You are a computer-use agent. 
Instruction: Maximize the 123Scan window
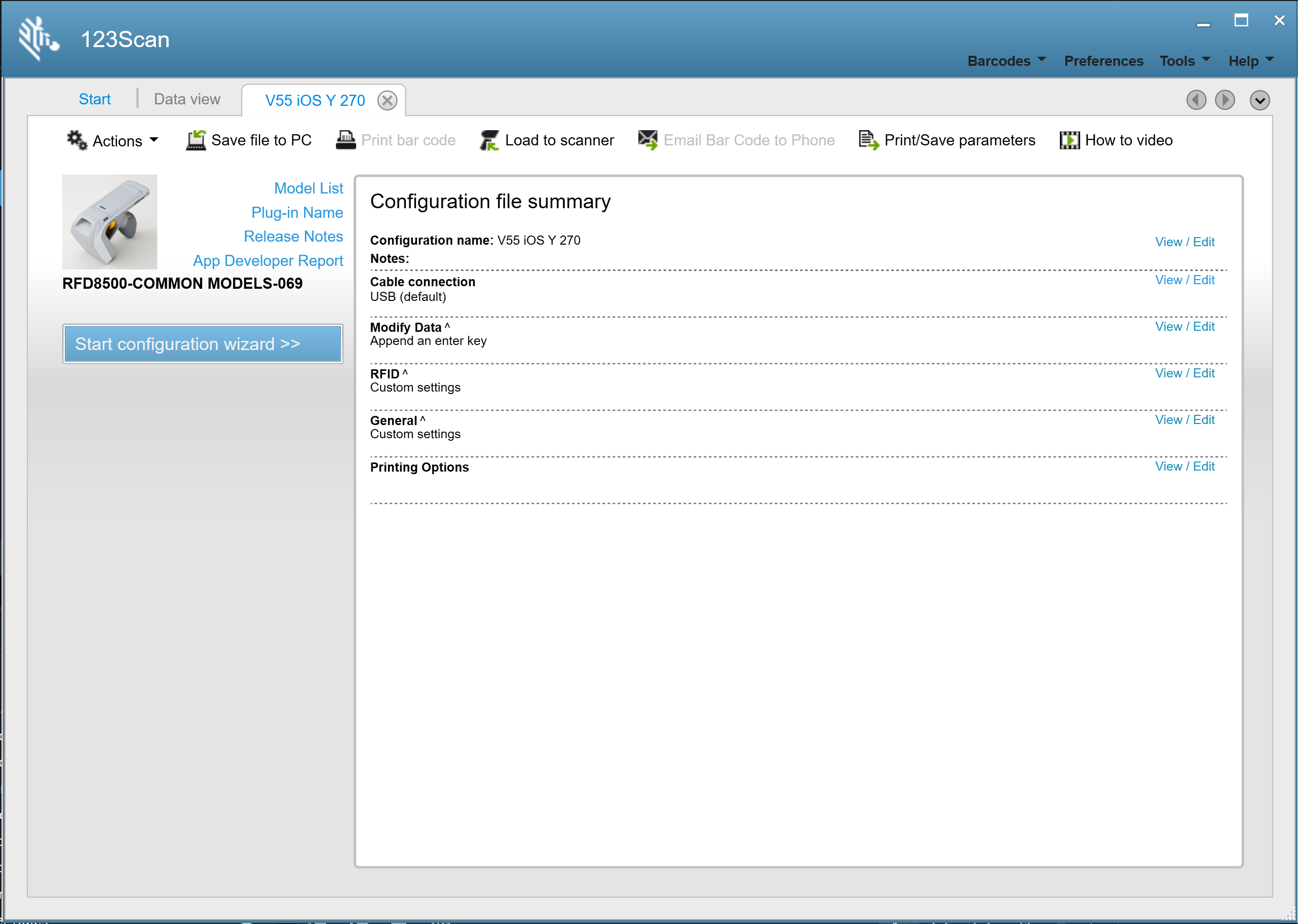pyautogui.click(x=1241, y=20)
